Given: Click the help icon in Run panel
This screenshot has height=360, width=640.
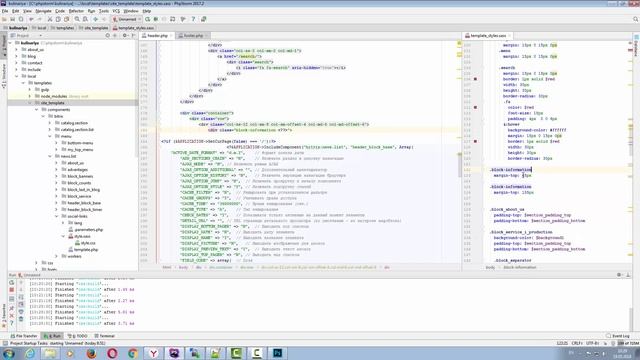Looking at the screenshot, I should [x=11, y=323].
